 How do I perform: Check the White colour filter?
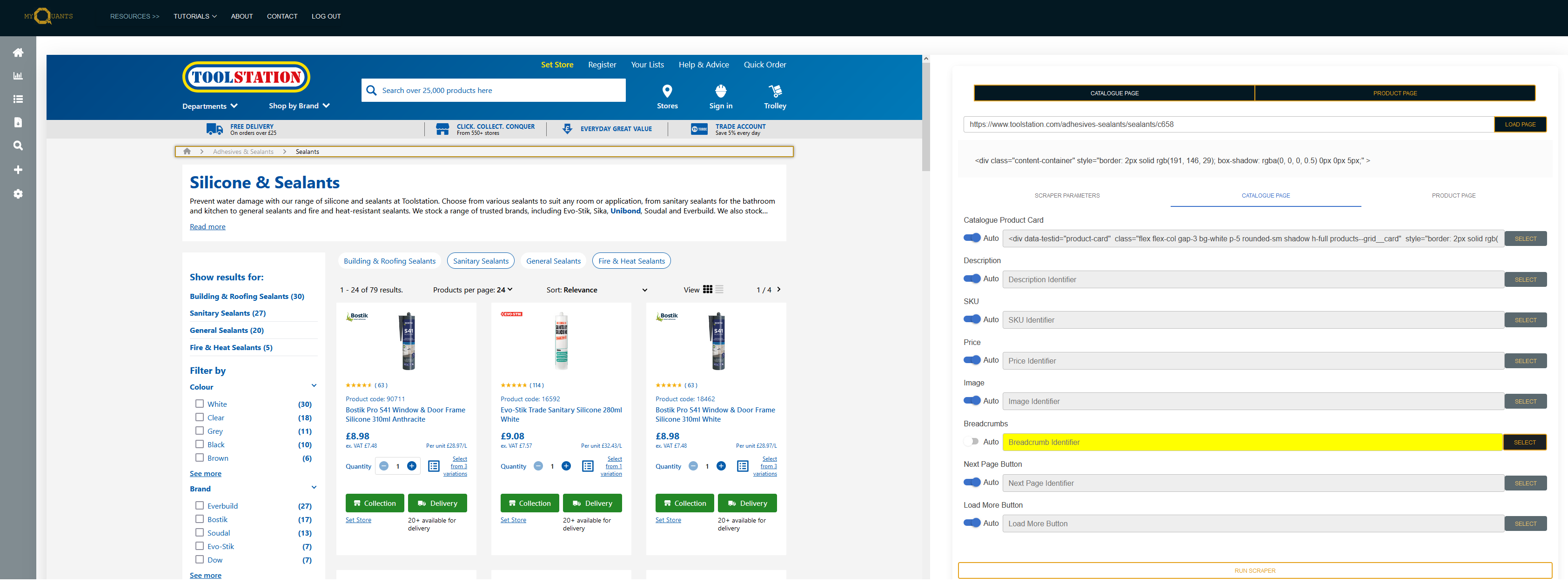click(x=199, y=404)
